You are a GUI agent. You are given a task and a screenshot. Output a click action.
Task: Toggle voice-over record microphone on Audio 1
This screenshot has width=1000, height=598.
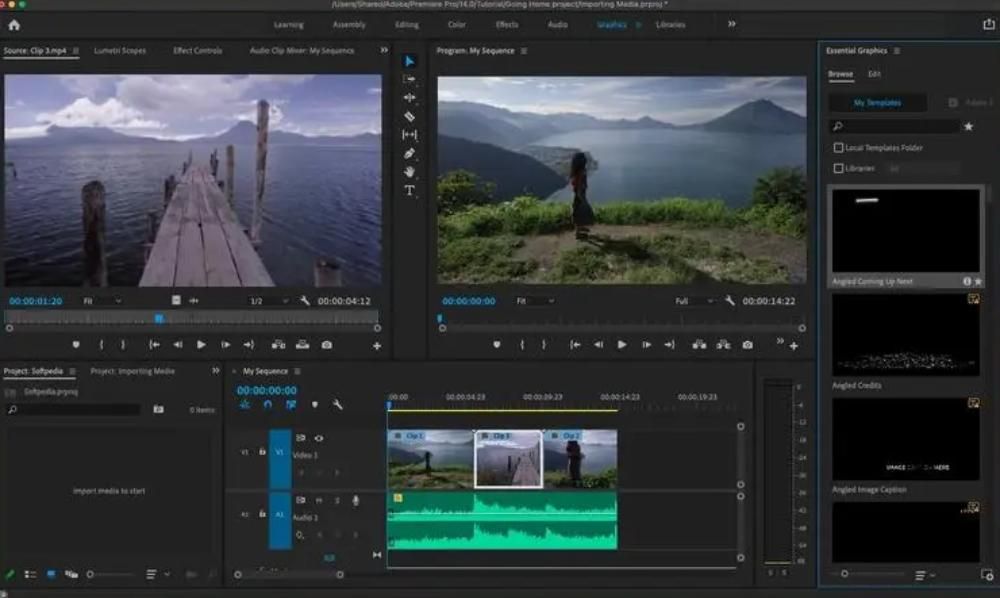coord(355,500)
